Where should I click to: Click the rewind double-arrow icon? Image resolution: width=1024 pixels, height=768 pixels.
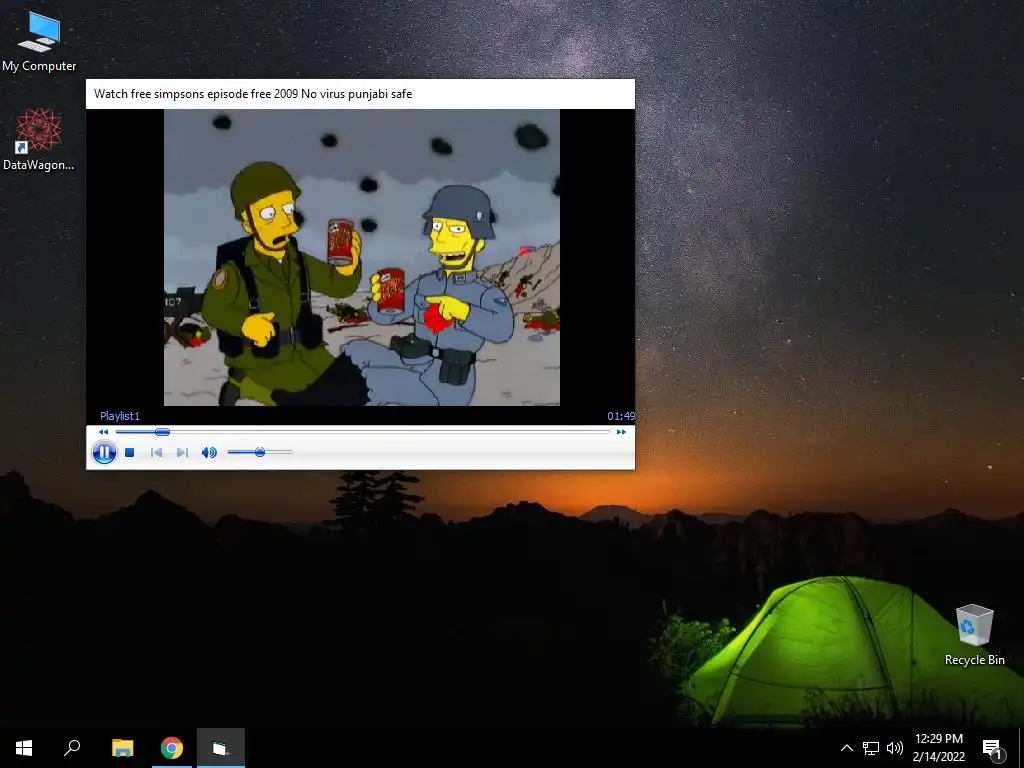coord(103,432)
